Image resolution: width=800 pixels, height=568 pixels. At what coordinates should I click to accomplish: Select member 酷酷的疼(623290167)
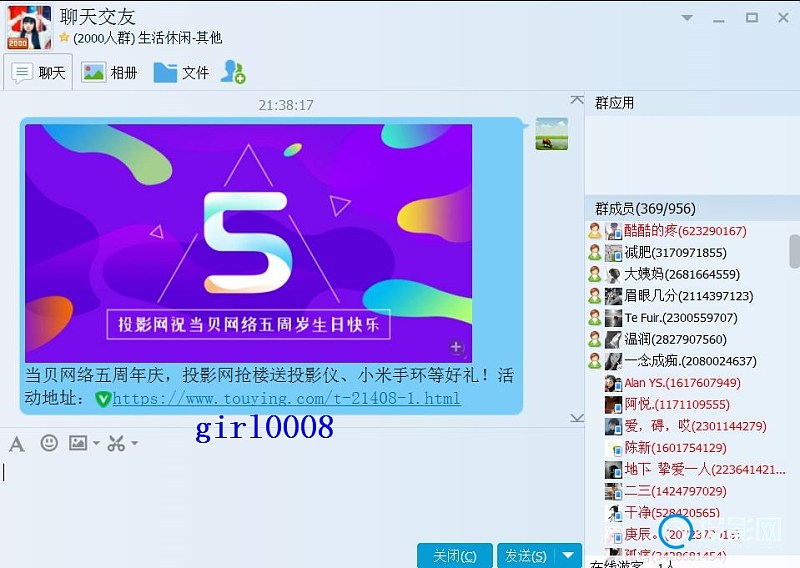[685, 231]
